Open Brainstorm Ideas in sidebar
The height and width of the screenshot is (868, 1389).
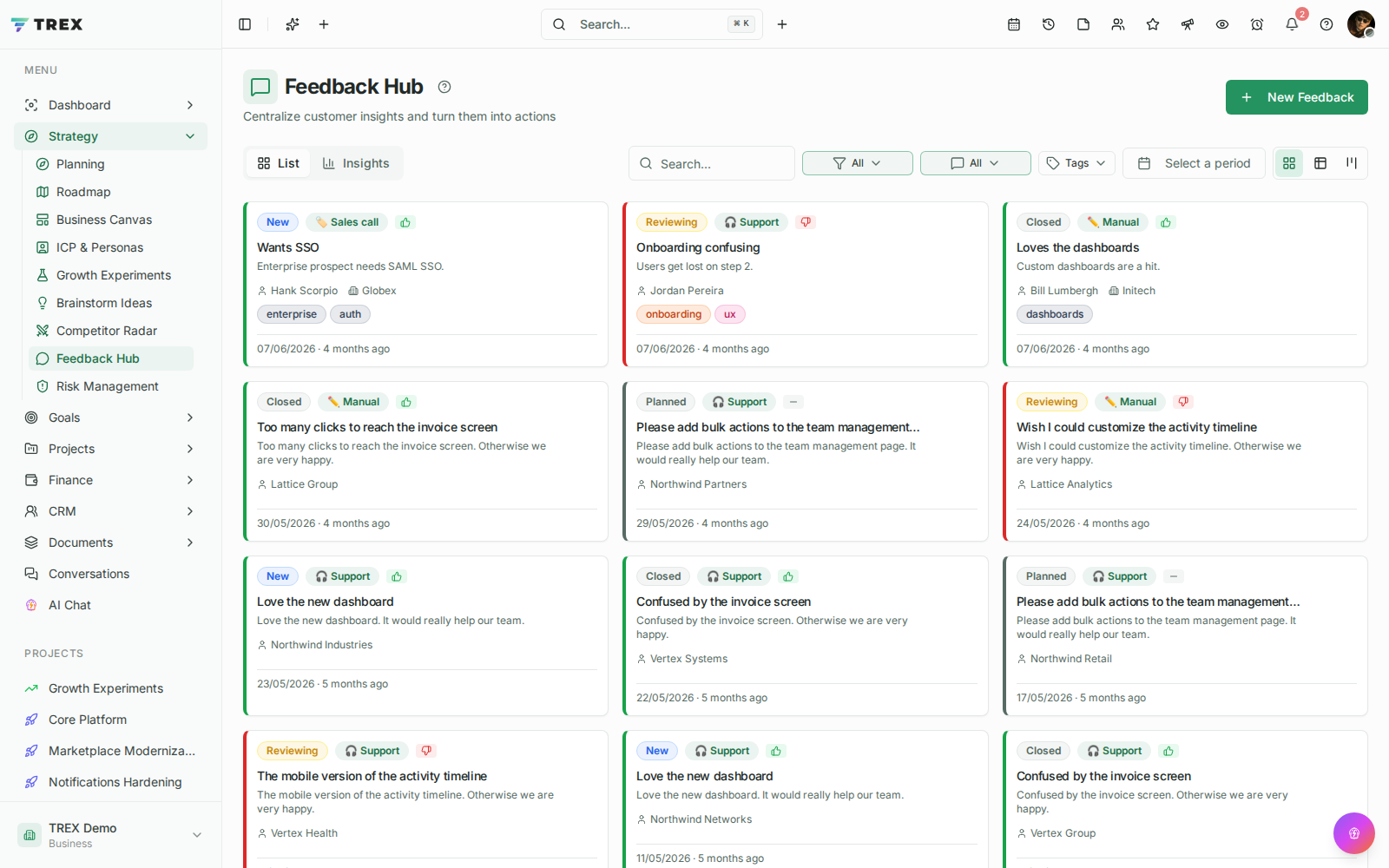(111, 303)
